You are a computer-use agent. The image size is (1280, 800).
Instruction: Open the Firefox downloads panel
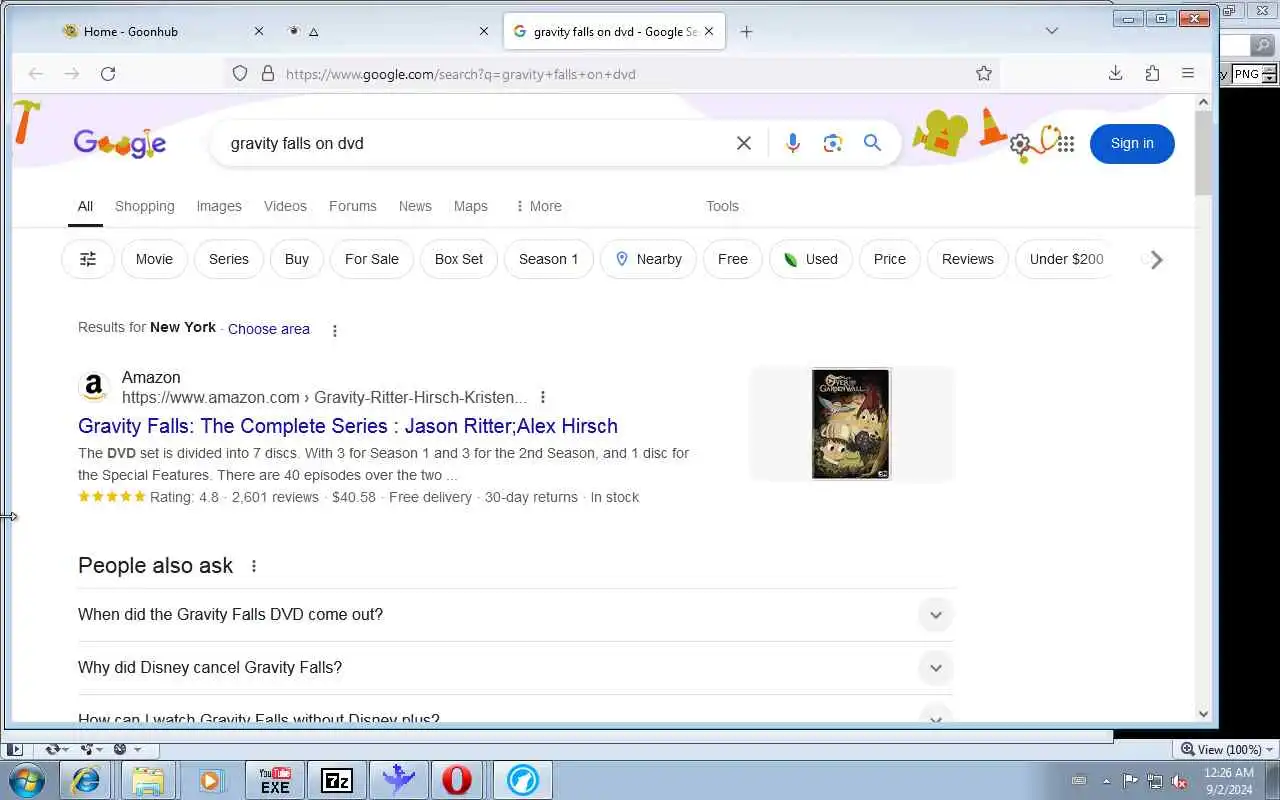tap(1116, 73)
